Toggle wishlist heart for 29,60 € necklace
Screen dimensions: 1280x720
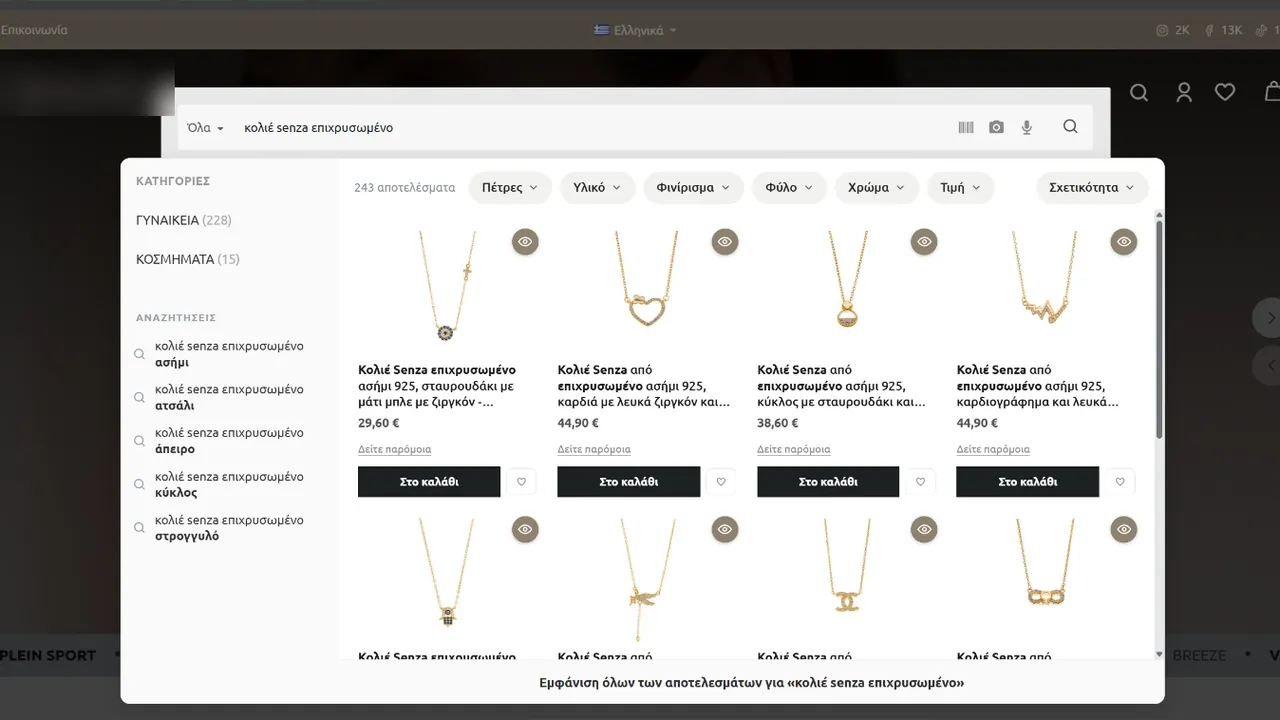pyautogui.click(x=521, y=481)
